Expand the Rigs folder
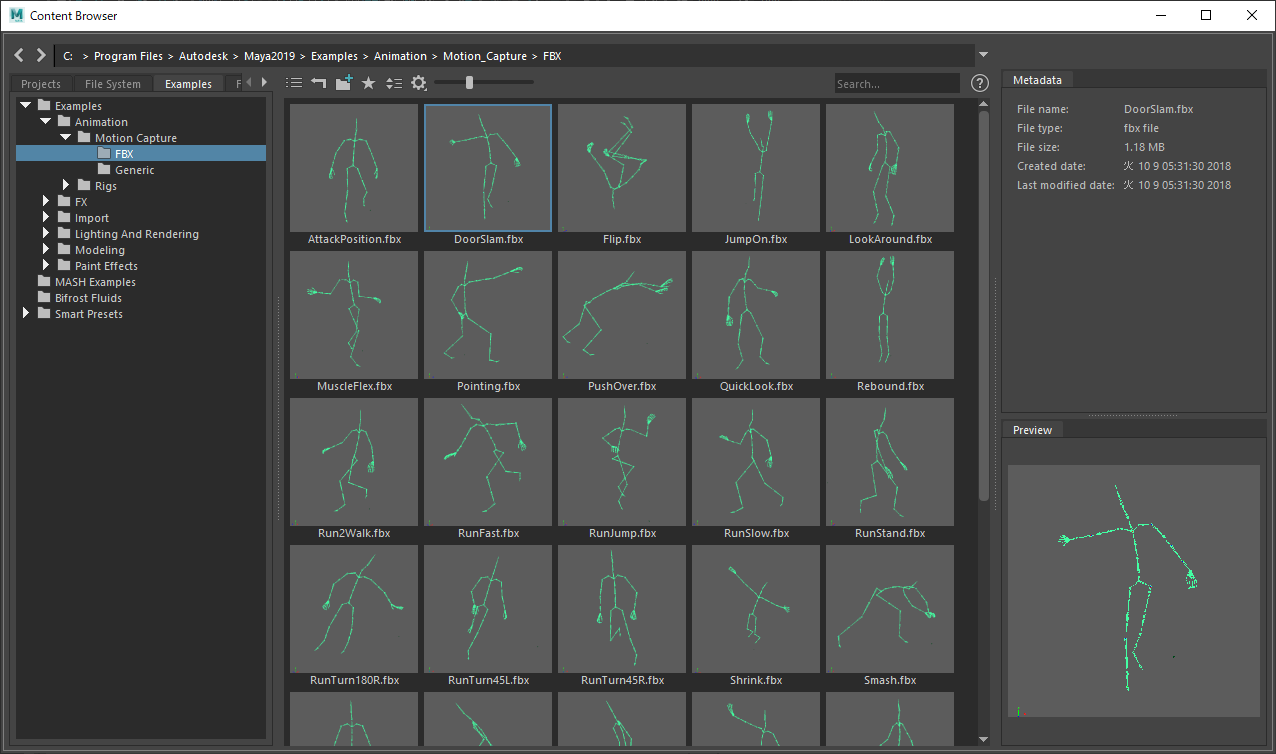1276x754 pixels. pyautogui.click(x=66, y=186)
